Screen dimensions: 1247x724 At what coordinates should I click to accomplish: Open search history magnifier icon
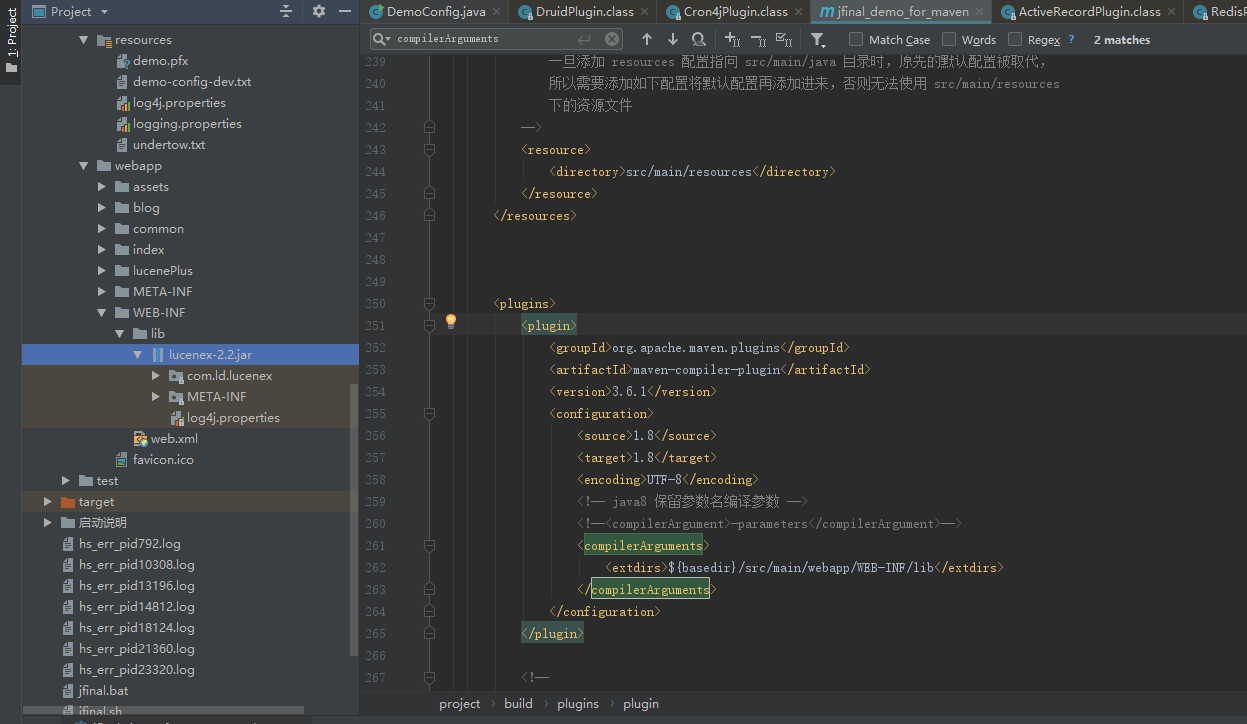pyautogui.click(x=382, y=39)
